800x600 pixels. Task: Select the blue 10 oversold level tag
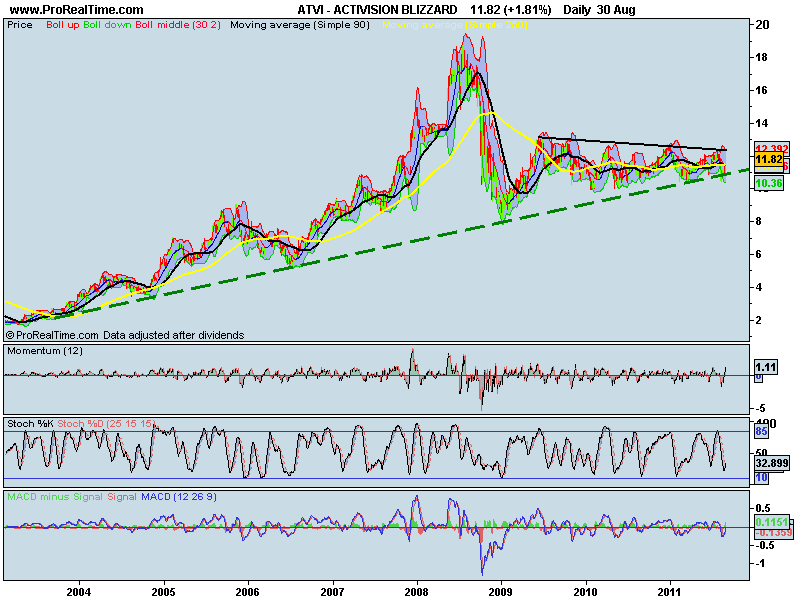[761, 478]
